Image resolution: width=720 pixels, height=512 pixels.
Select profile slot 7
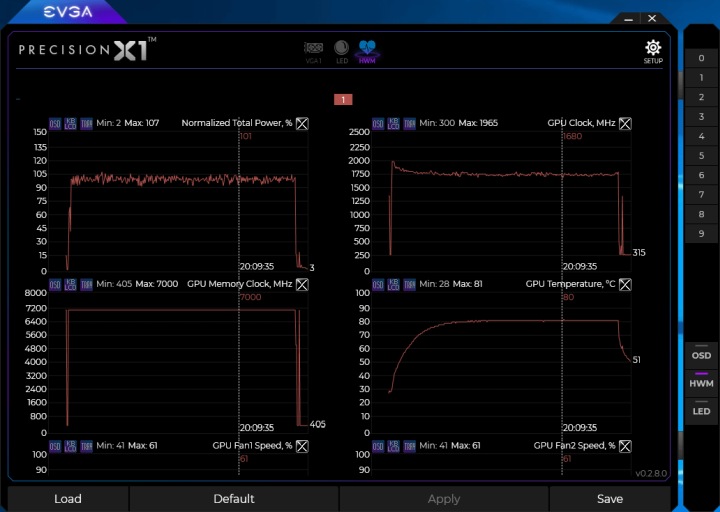coord(701,195)
